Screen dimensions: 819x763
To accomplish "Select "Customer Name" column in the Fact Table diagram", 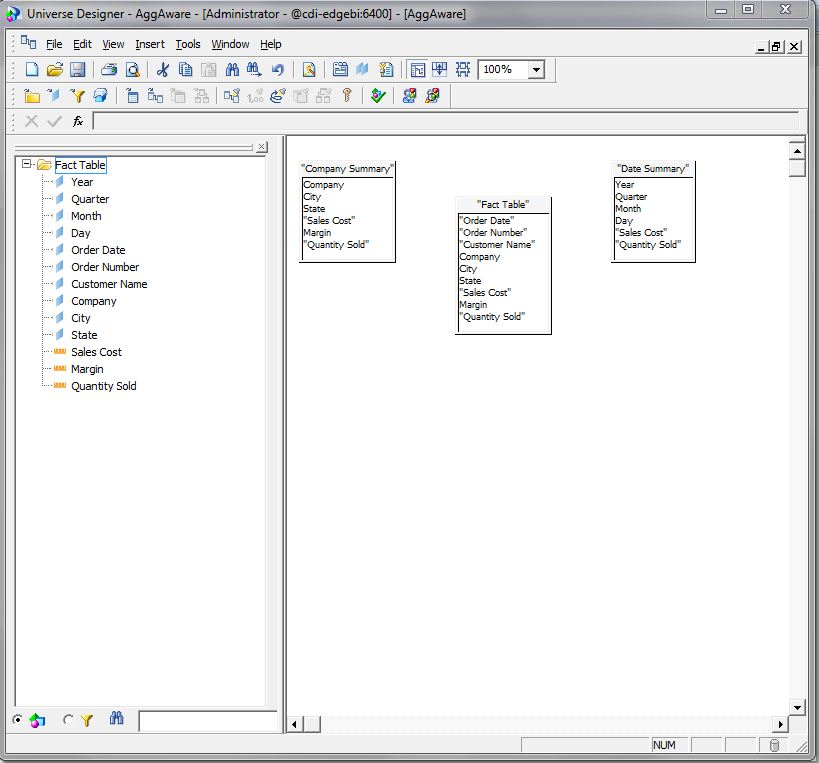I will coord(497,245).
